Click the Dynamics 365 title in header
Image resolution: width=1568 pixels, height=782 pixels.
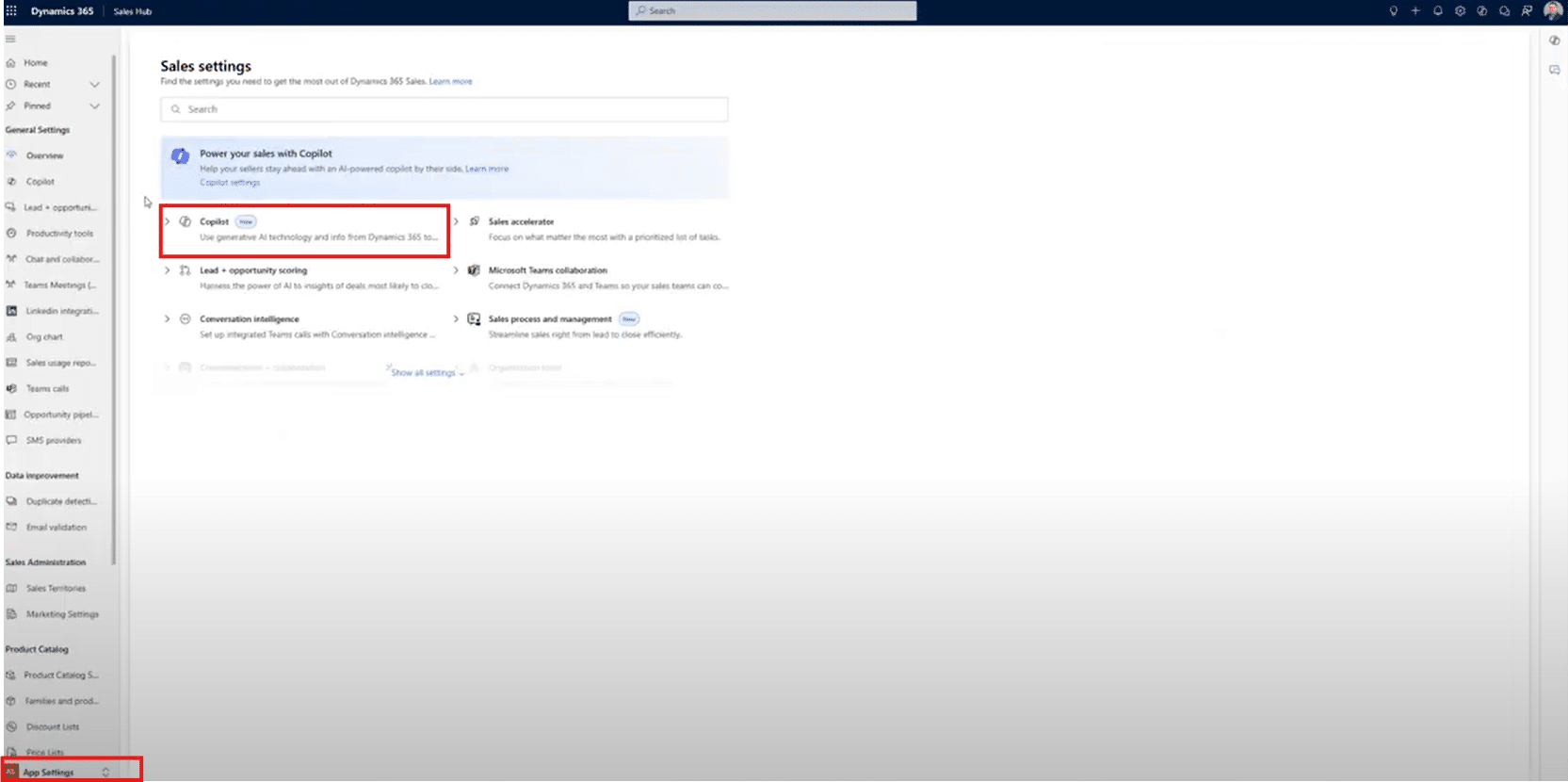62,11
